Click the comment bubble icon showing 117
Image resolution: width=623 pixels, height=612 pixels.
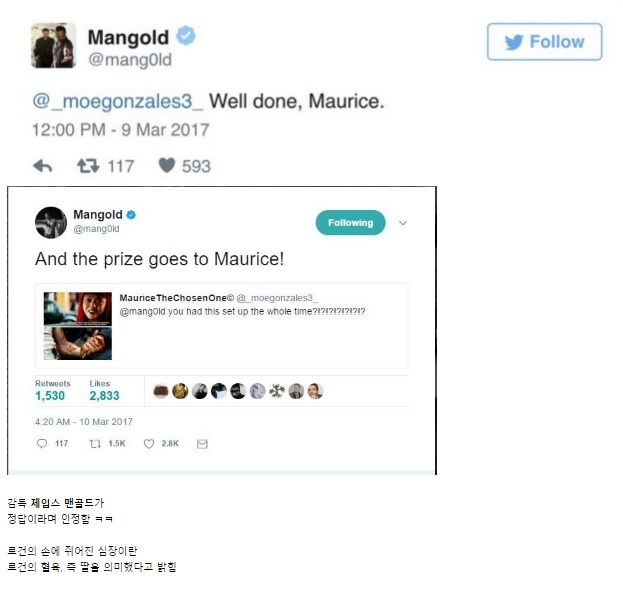(42, 444)
